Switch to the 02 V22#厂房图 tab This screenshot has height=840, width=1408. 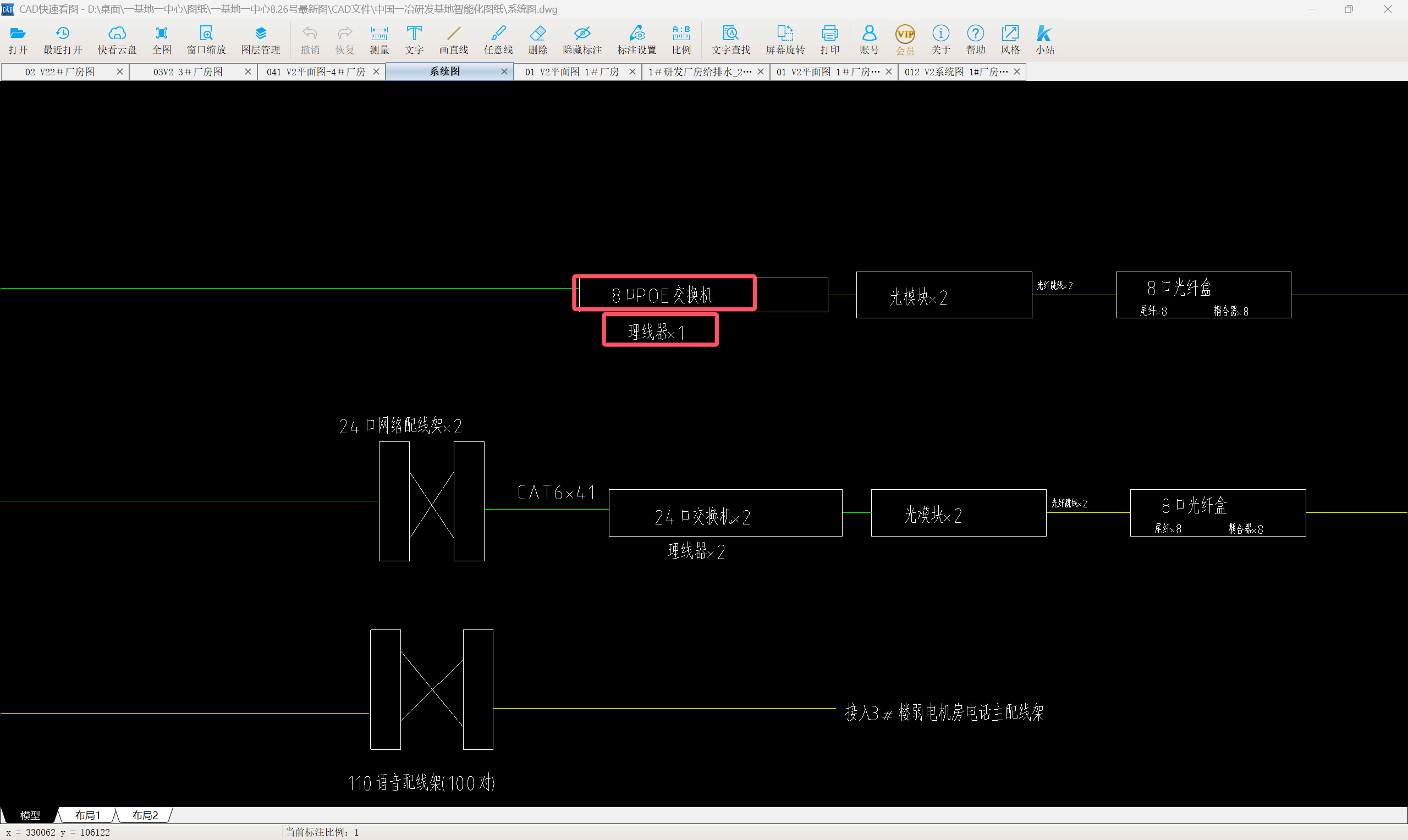coord(60,72)
